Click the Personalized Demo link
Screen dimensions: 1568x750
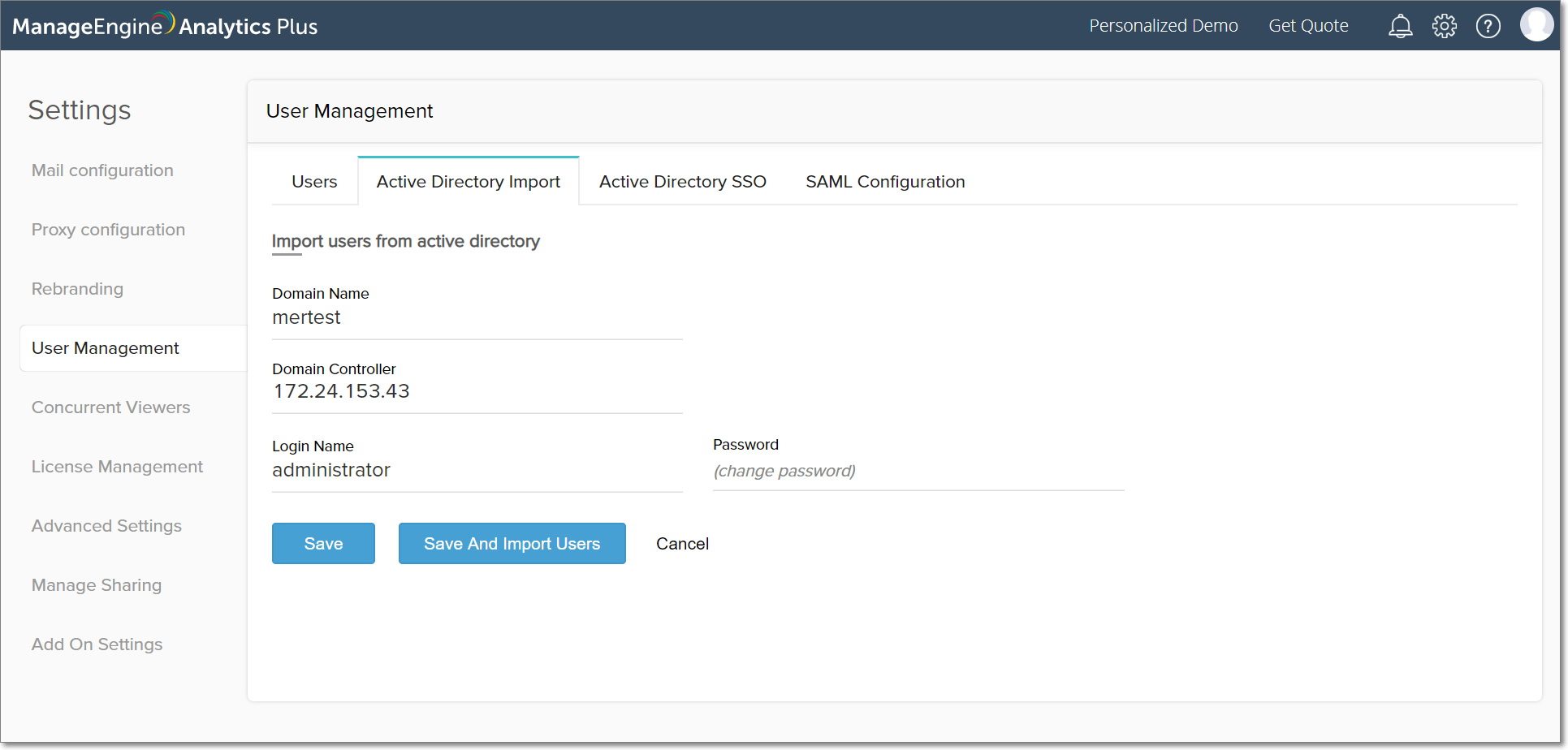pos(1163,26)
